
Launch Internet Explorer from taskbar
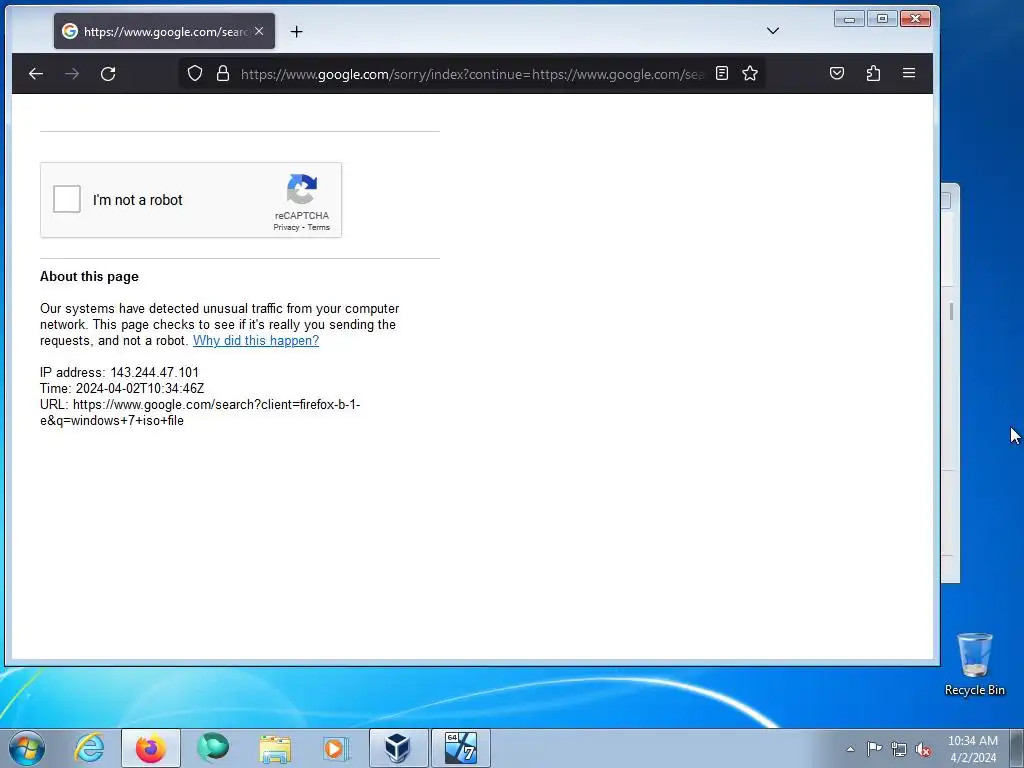pyautogui.click(x=89, y=748)
